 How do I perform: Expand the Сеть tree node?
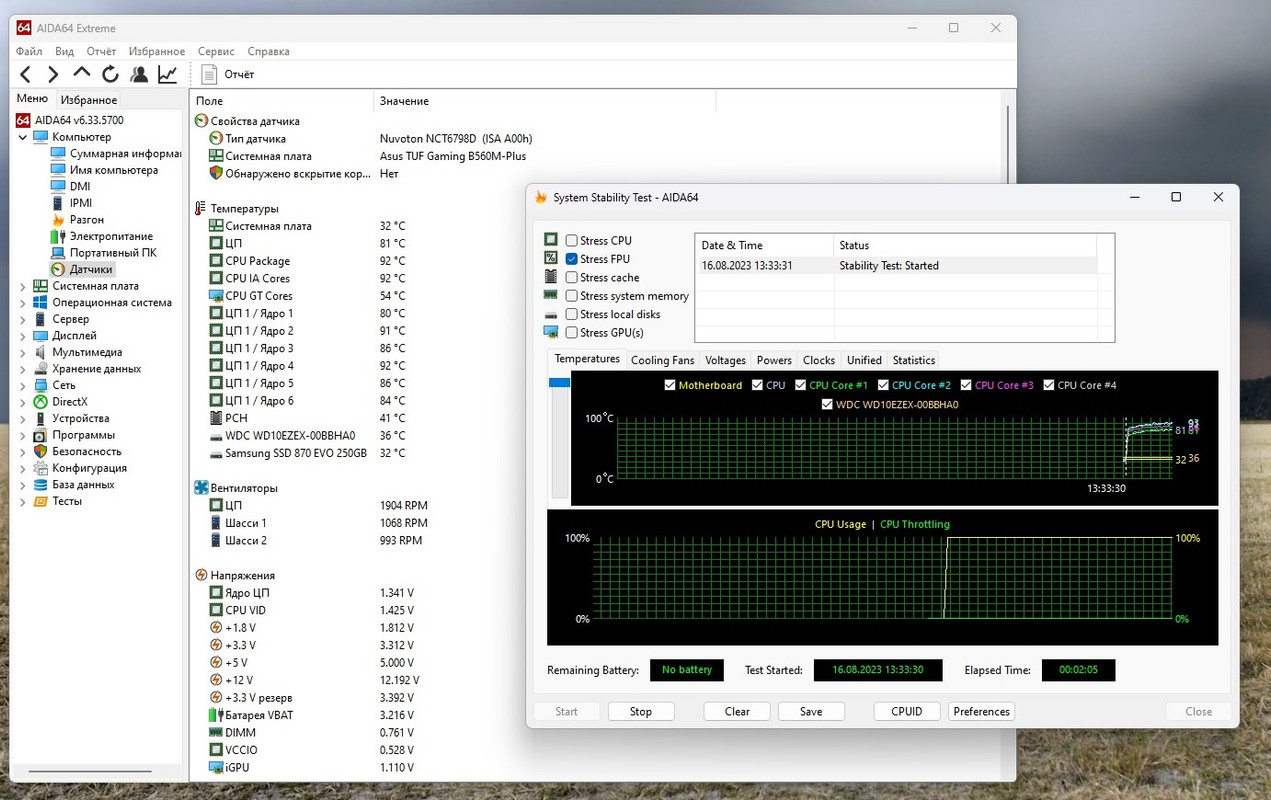coord(23,385)
